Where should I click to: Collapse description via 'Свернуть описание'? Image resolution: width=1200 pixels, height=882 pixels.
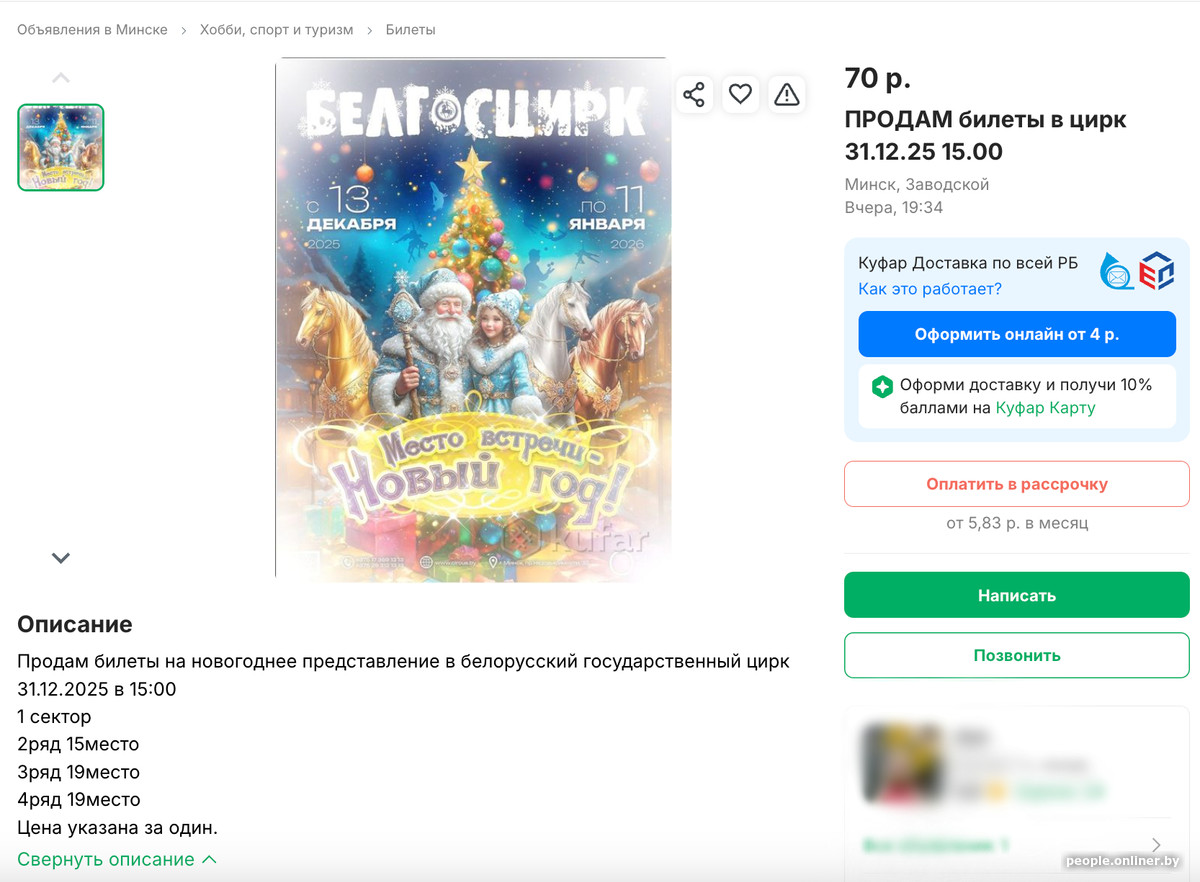(116, 859)
